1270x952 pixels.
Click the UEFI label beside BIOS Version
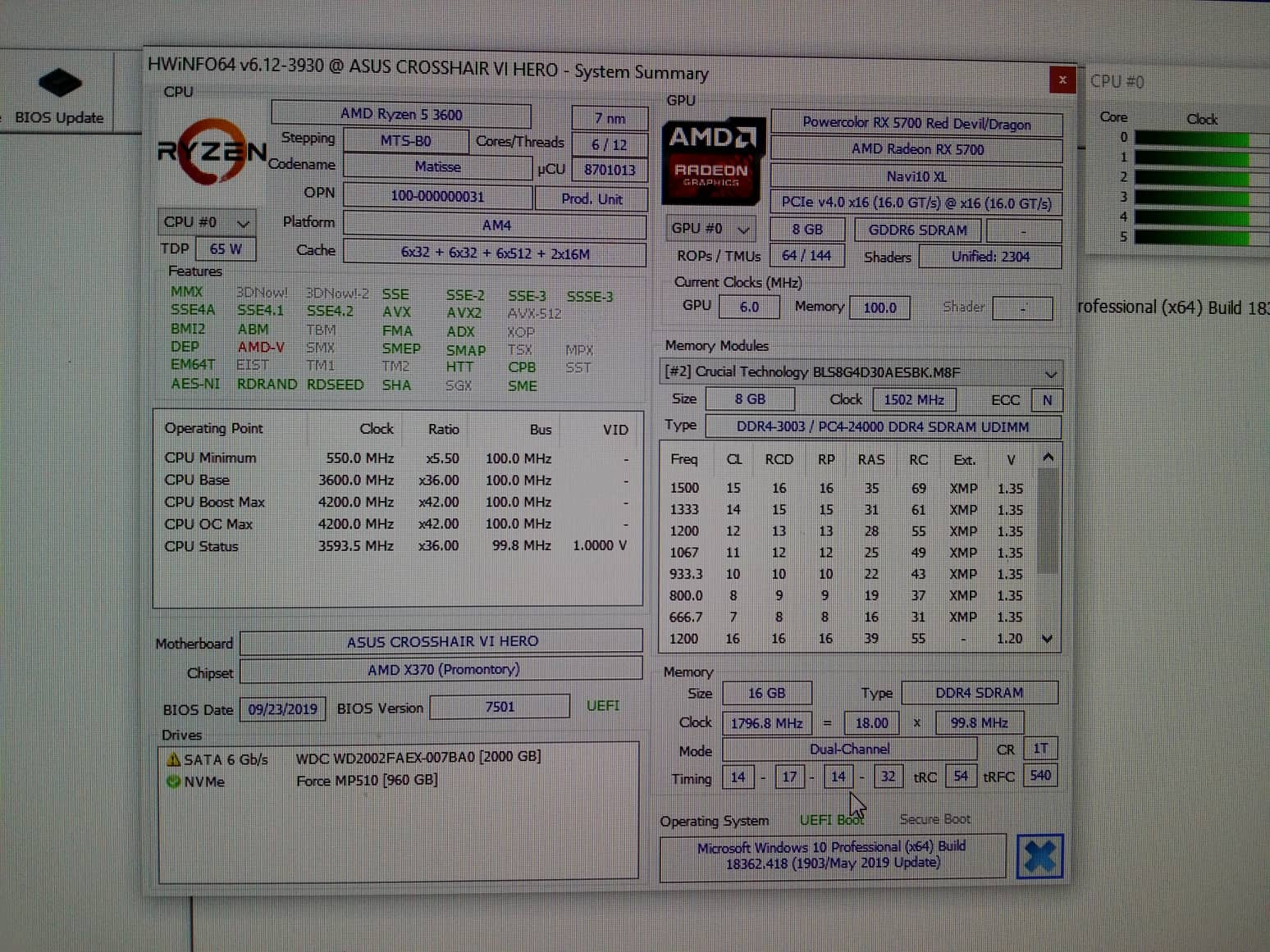(603, 706)
